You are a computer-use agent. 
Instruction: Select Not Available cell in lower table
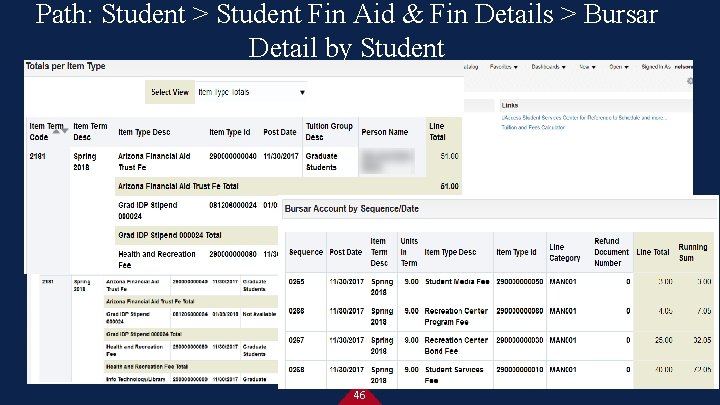pyautogui.click(x=259, y=315)
